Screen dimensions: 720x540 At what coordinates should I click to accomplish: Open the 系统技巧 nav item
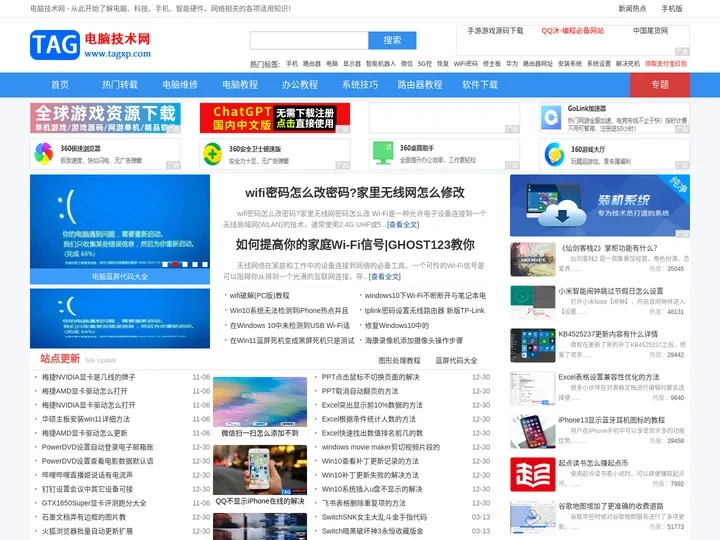coord(360,84)
